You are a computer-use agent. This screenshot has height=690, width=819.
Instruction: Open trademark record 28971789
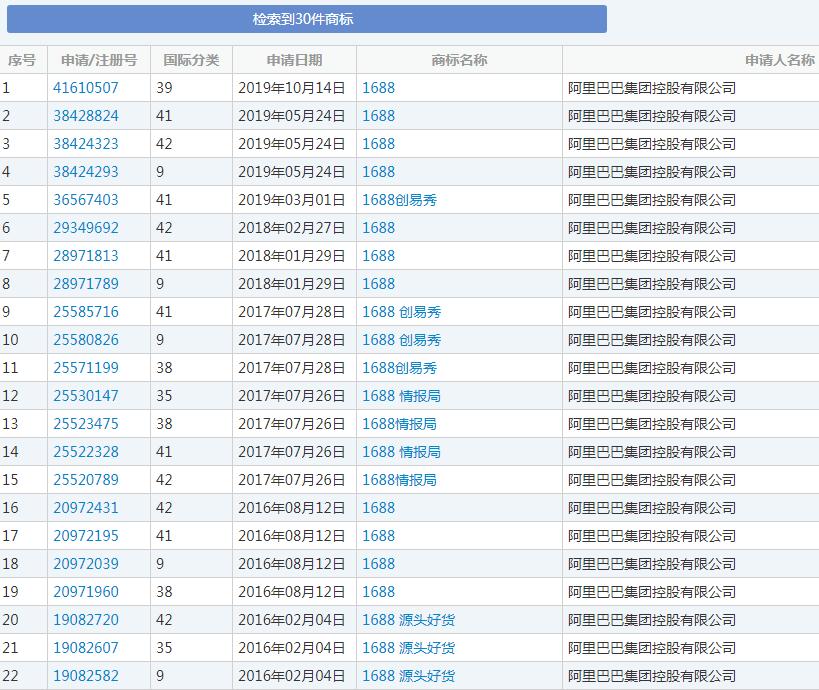(86, 284)
